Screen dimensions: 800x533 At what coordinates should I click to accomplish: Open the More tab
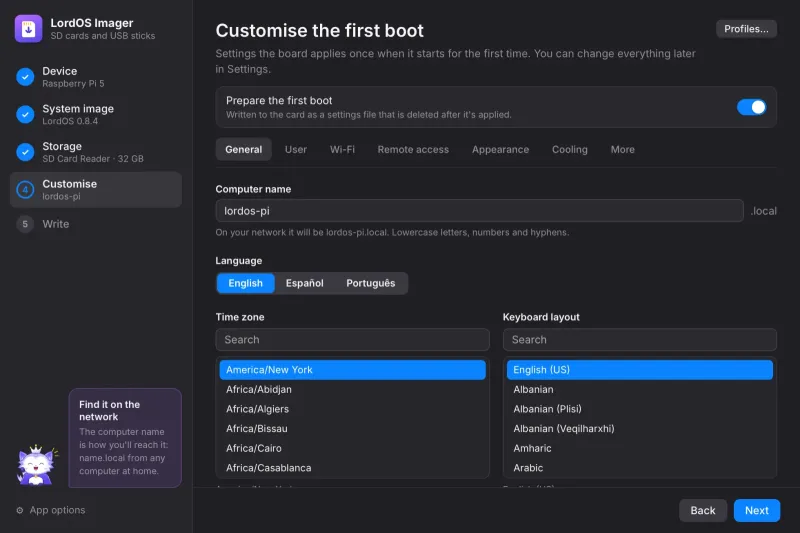click(x=623, y=149)
